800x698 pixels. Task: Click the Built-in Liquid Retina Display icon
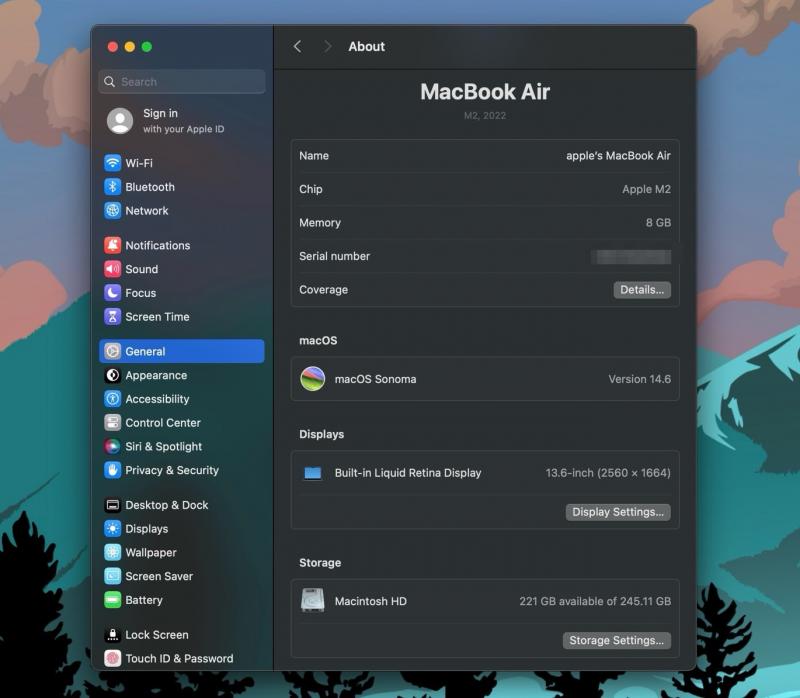click(313, 473)
